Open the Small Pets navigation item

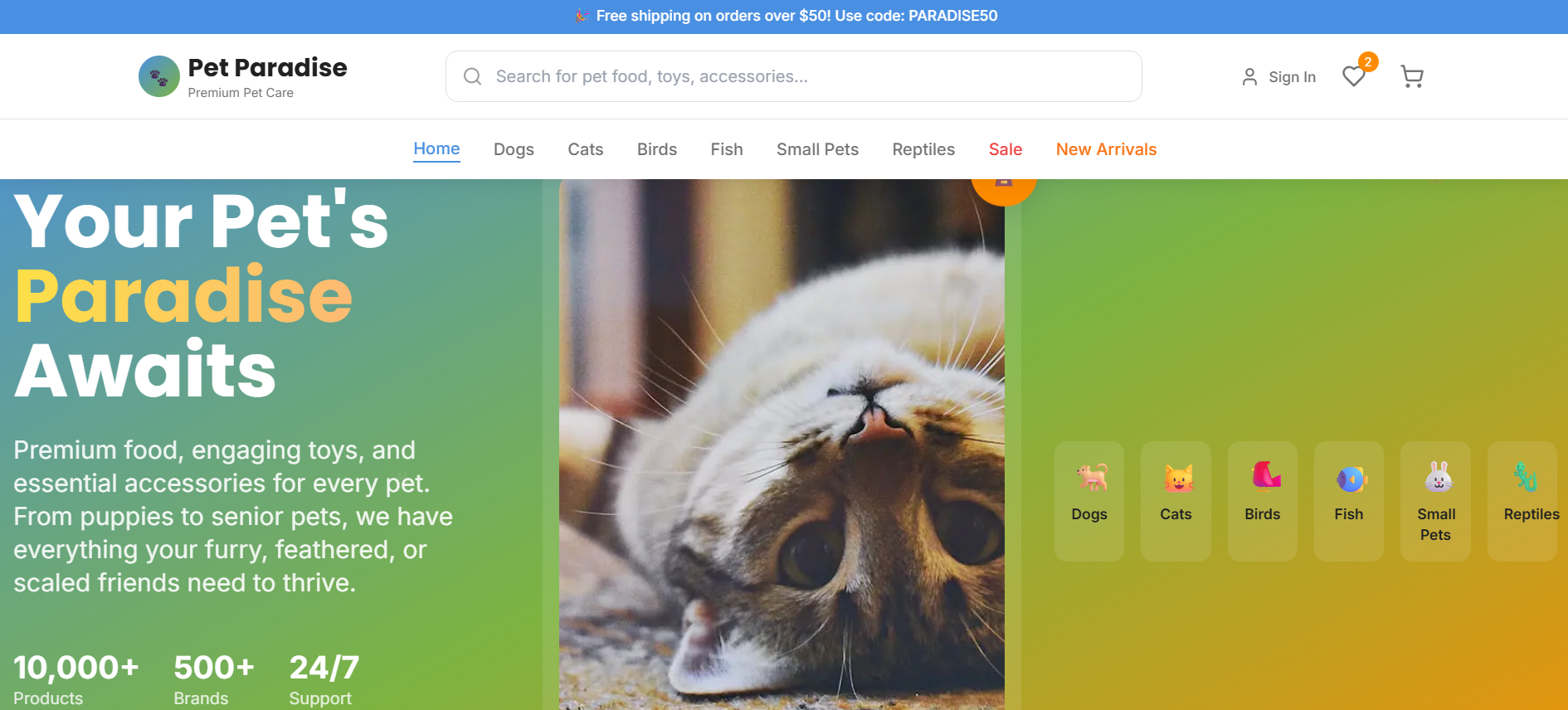(817, 149)
